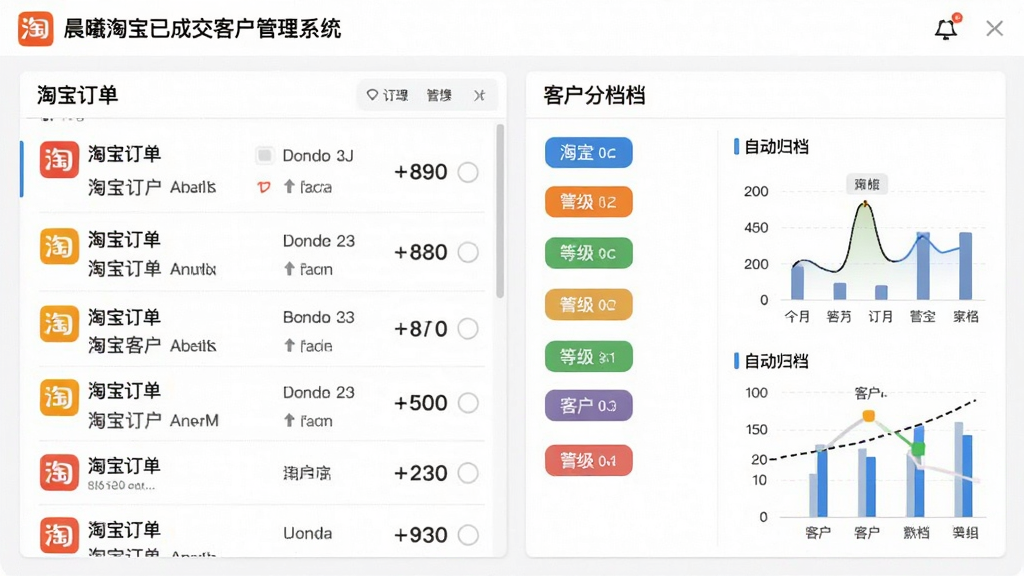Open the notification bell in the header
The height and width of the screenshot is (576, 1024).
coord(946,29)
